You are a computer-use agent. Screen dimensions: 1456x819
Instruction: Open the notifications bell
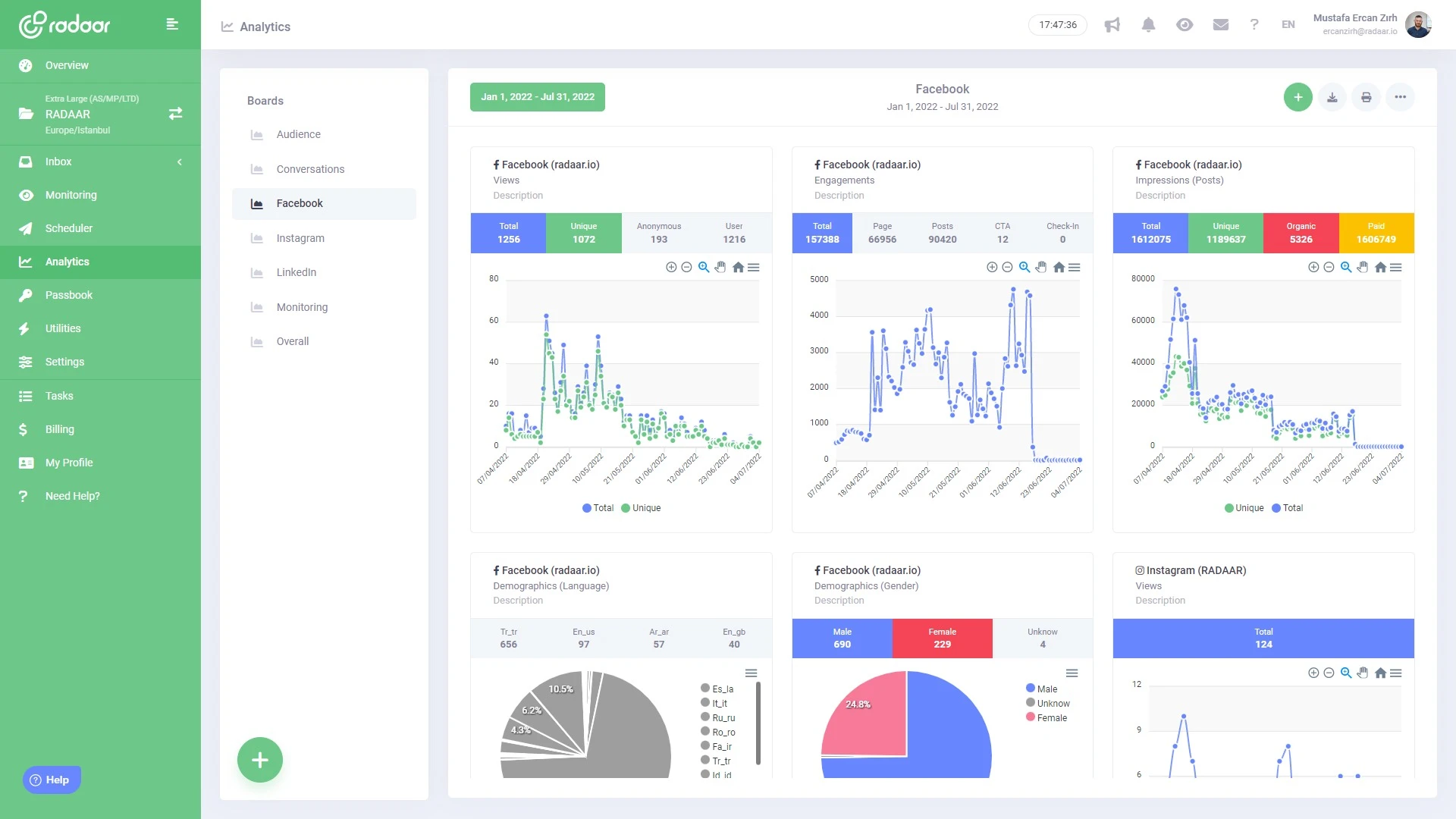click(x=1148, y=25)
